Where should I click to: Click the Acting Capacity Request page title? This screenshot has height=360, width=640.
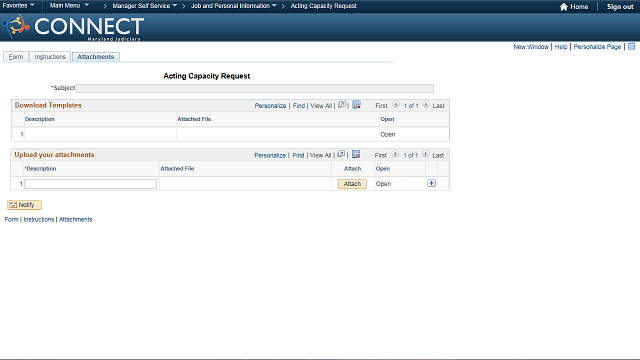(x=207, y=76)
